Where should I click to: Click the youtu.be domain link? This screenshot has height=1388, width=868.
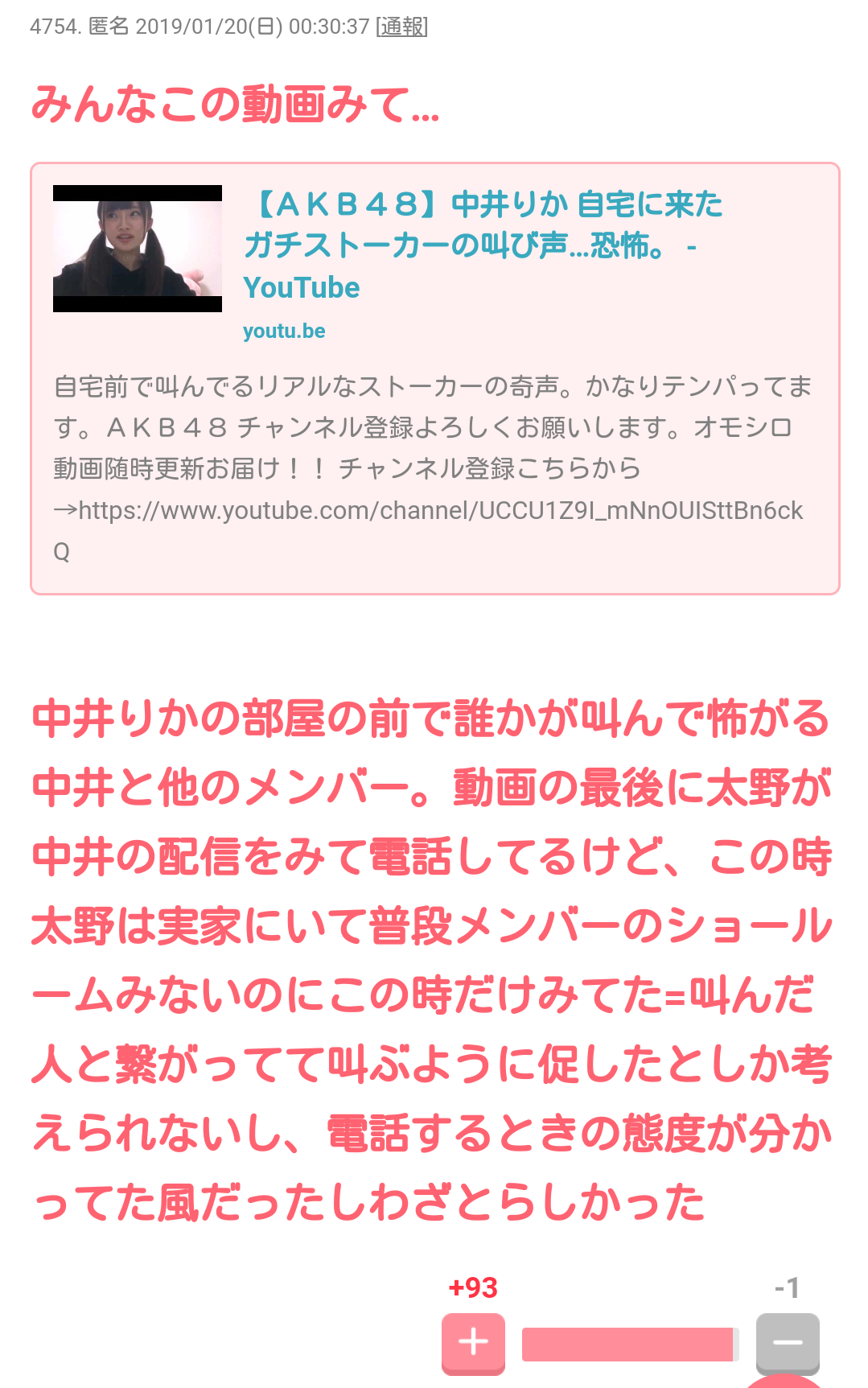coord(284,332)
